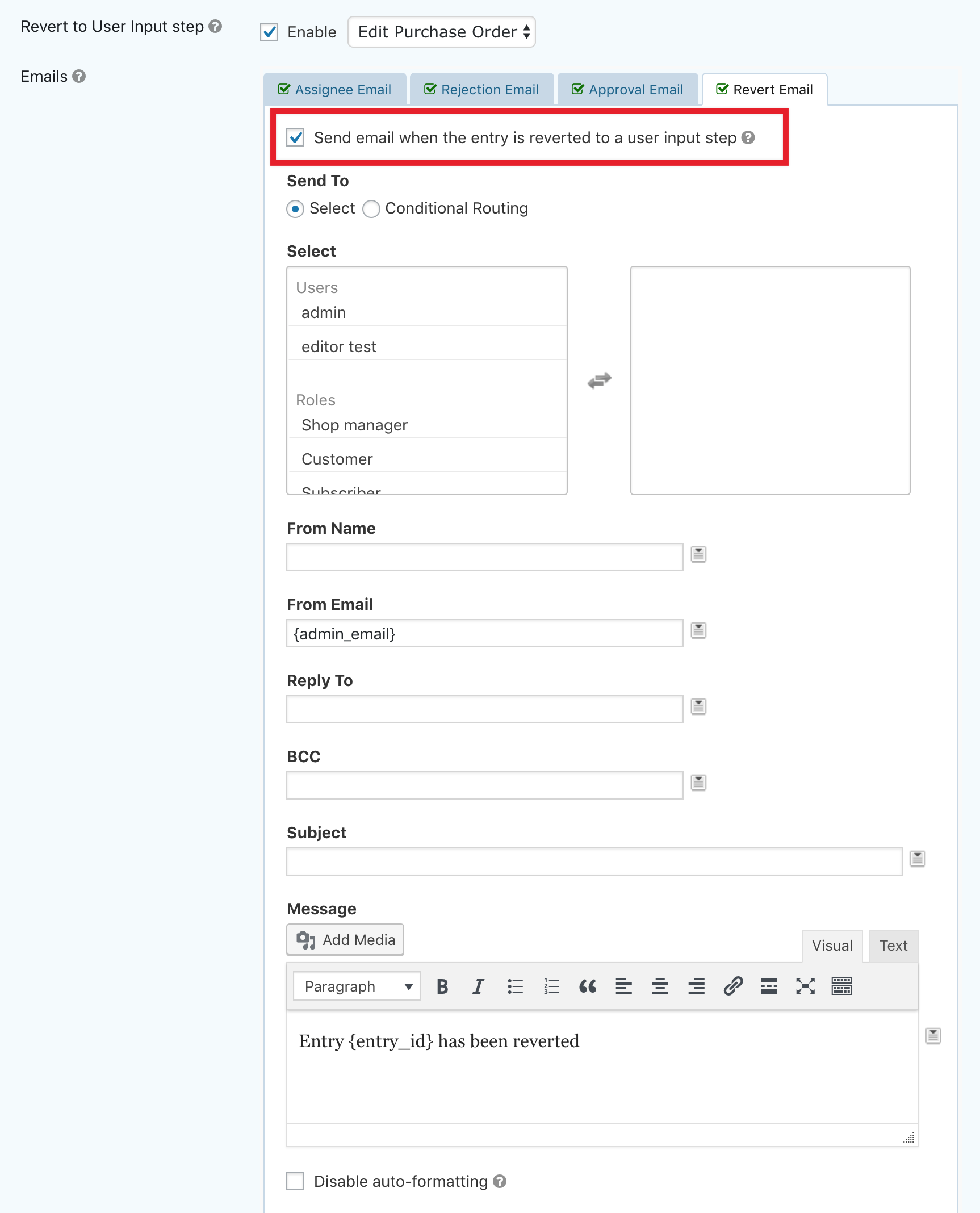The height and width of the screenshot is (1213, 980).
Task: Click help icon next to Emails label
Action: 79,76
